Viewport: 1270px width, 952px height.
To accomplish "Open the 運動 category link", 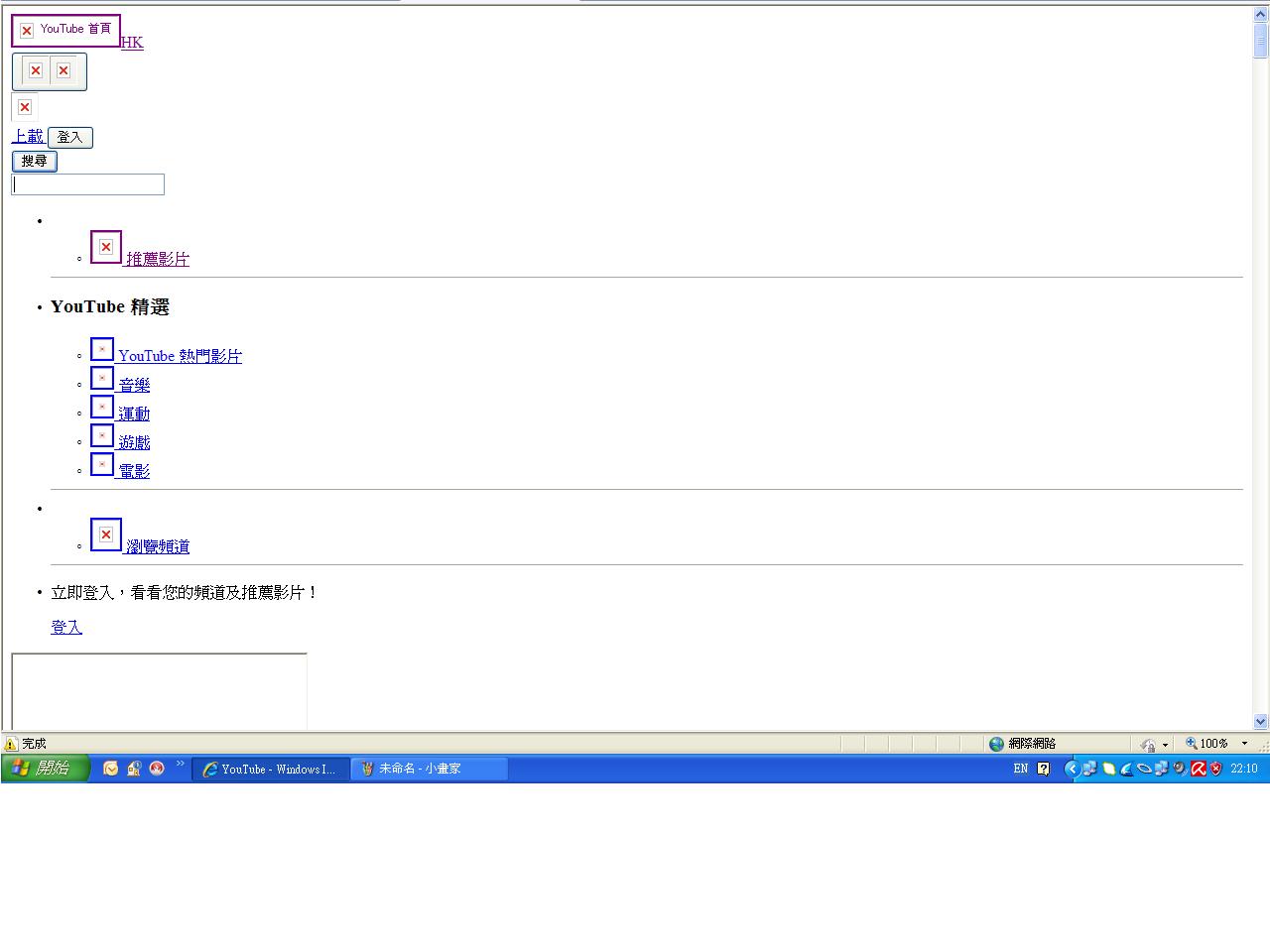I will point(134,414).
